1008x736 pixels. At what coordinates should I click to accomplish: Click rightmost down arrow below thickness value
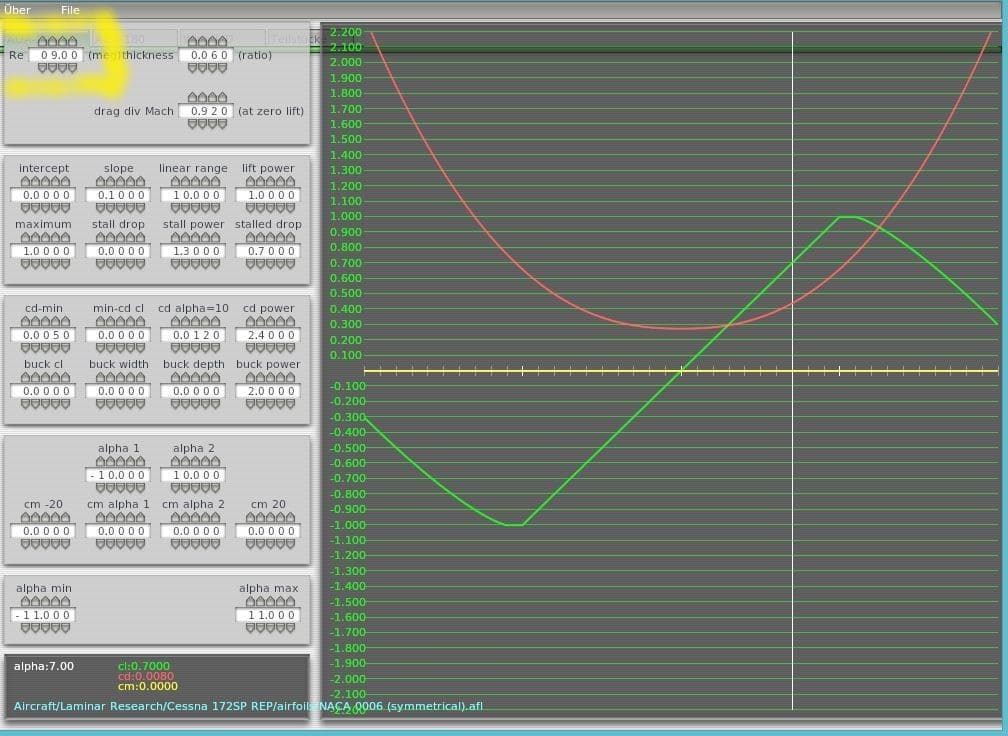(x=222, y=68)
